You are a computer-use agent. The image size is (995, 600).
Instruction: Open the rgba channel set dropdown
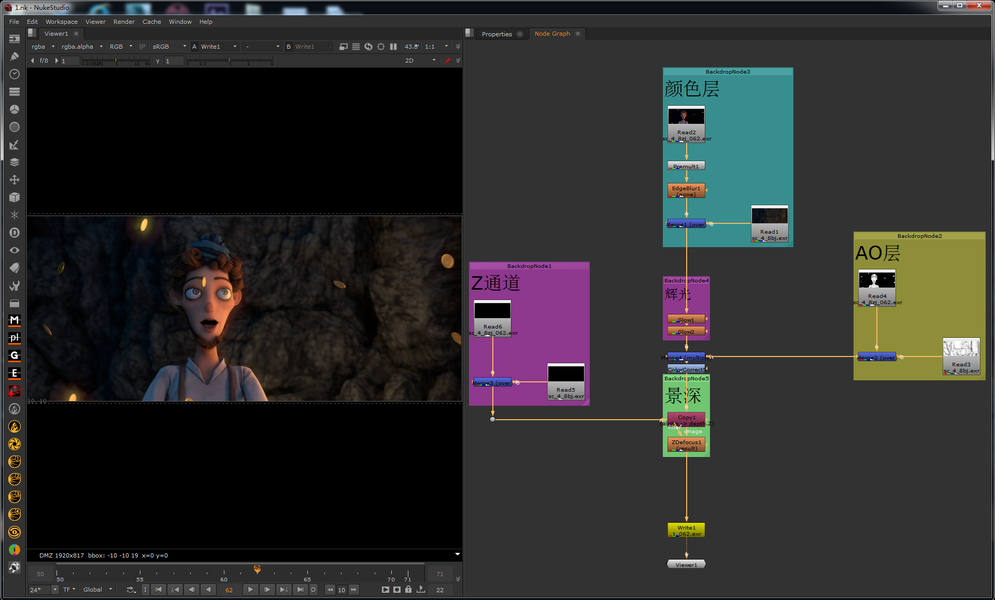(x=43, y=46)
